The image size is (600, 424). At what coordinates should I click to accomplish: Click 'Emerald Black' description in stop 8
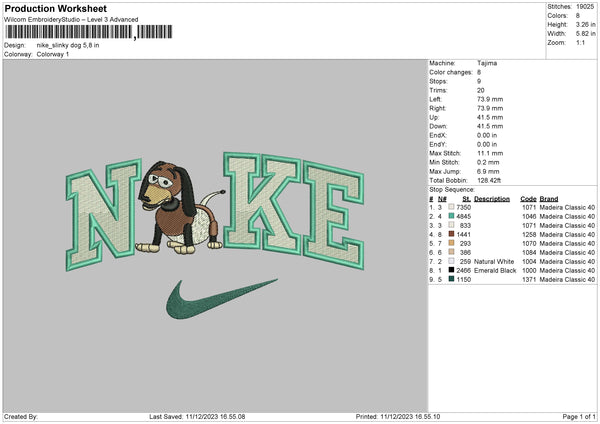495,271
